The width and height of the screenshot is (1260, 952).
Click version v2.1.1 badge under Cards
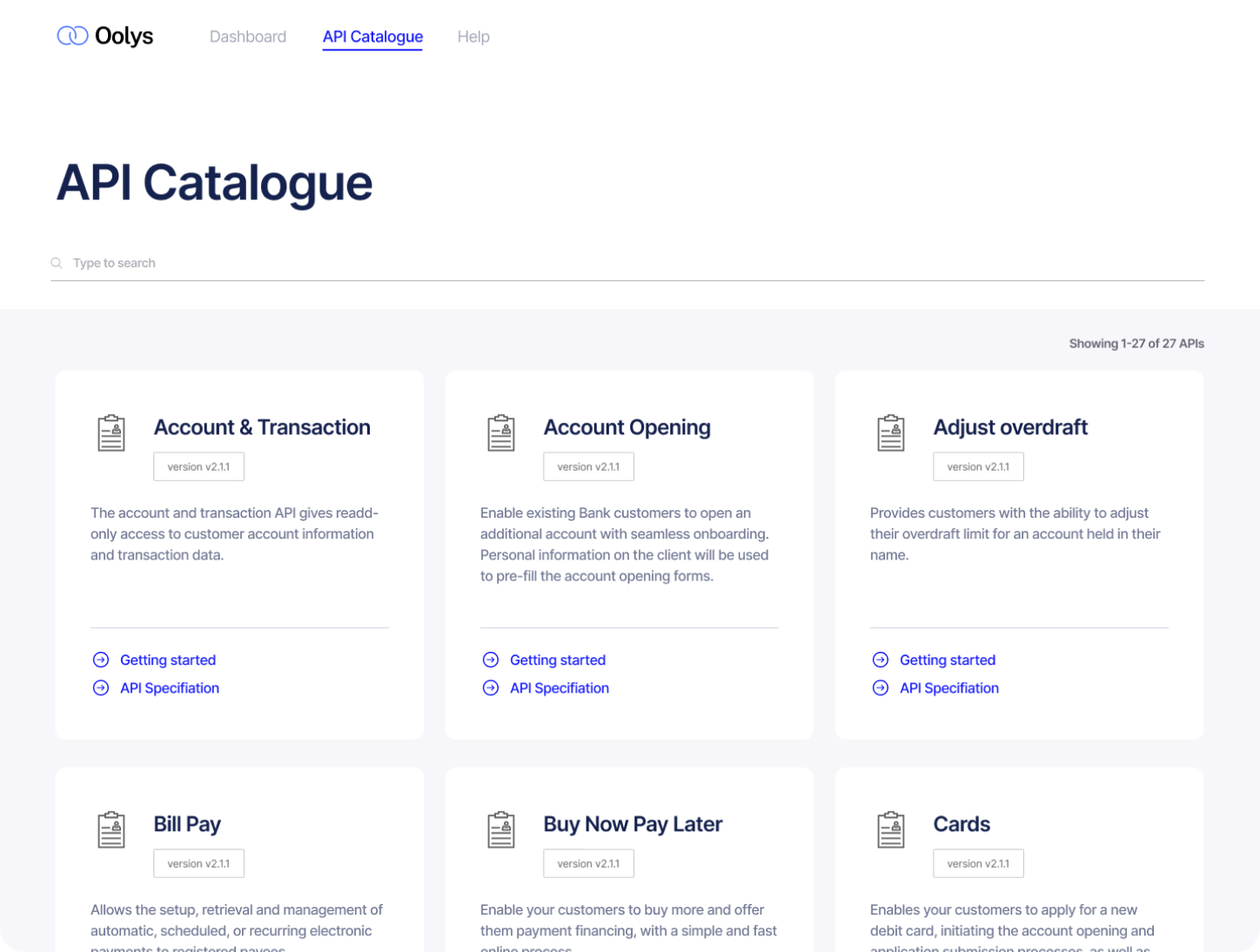[x=978, y=863]
